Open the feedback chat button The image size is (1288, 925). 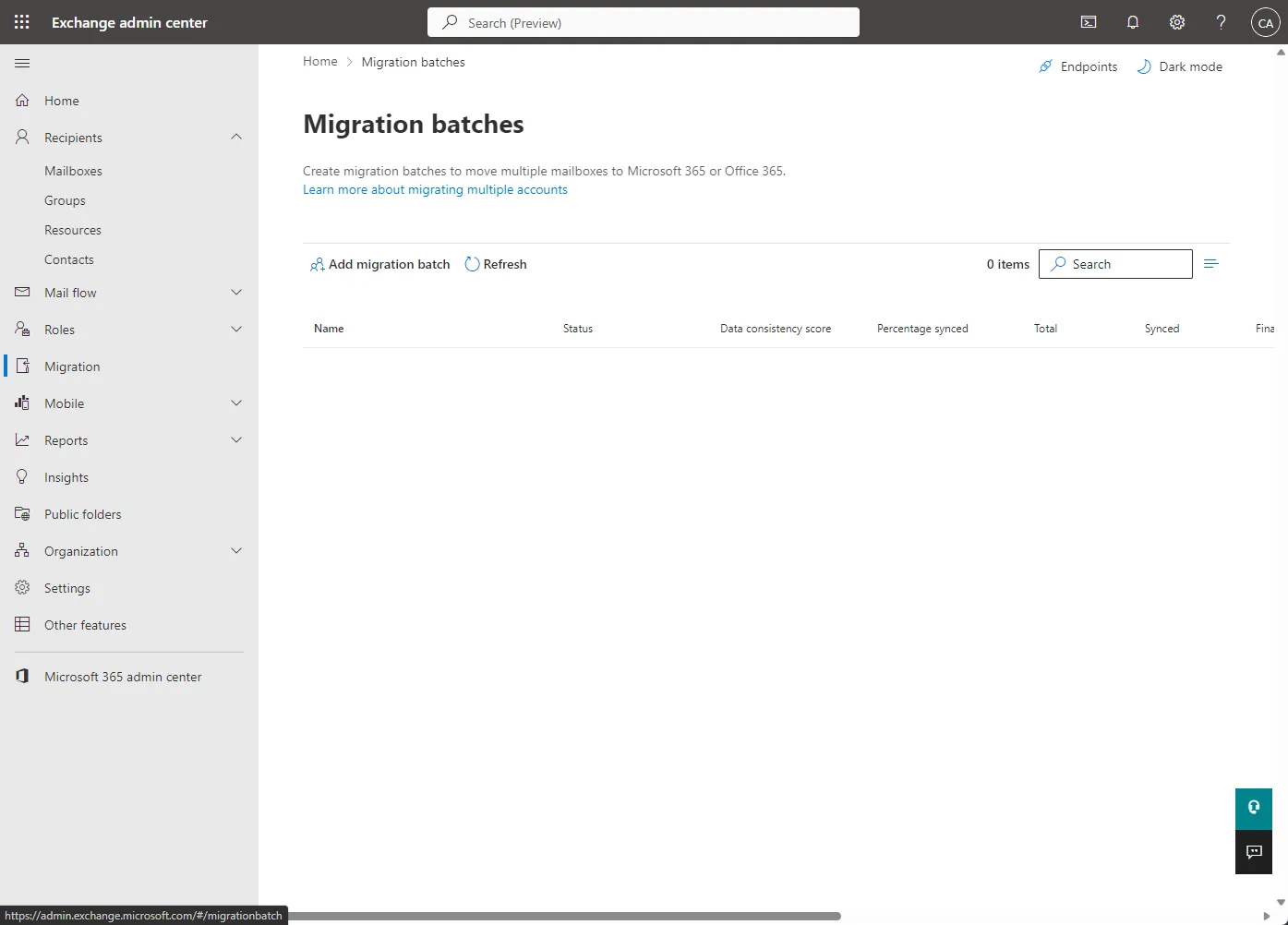pyautogui.click(x=1254, y=851)
